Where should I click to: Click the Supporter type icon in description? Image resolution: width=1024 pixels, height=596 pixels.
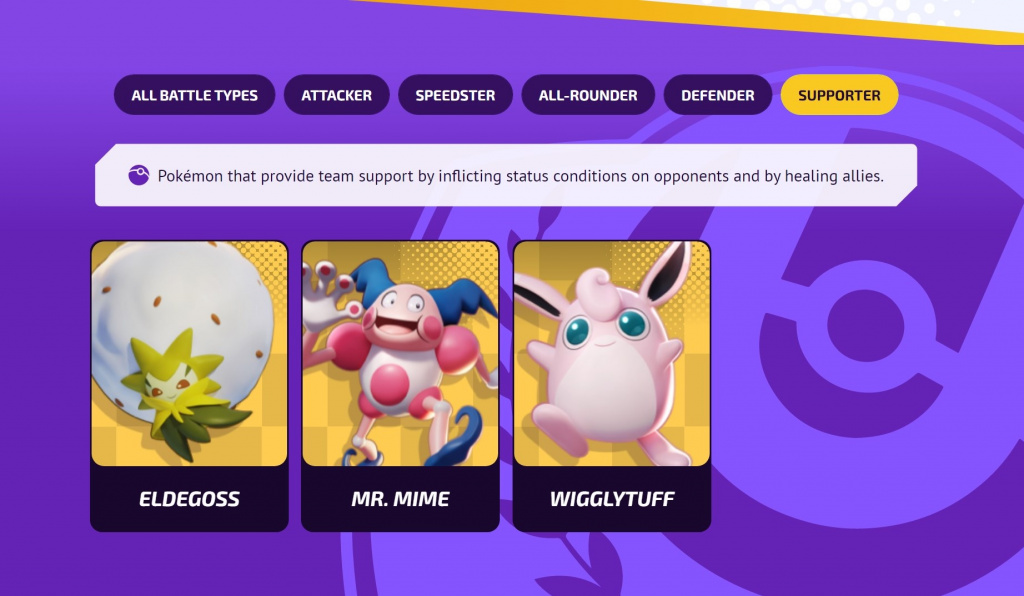point(138,175)
